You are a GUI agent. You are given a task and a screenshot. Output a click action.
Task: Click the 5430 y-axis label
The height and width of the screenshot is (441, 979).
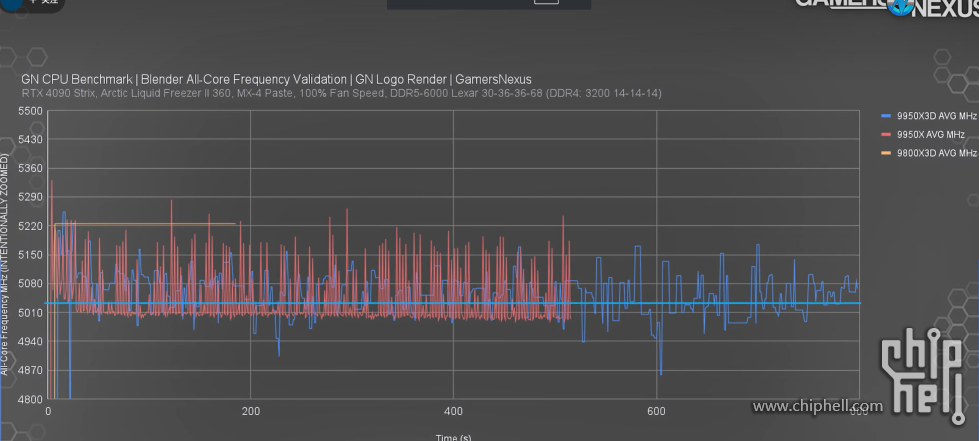click(x=31, y=140)
